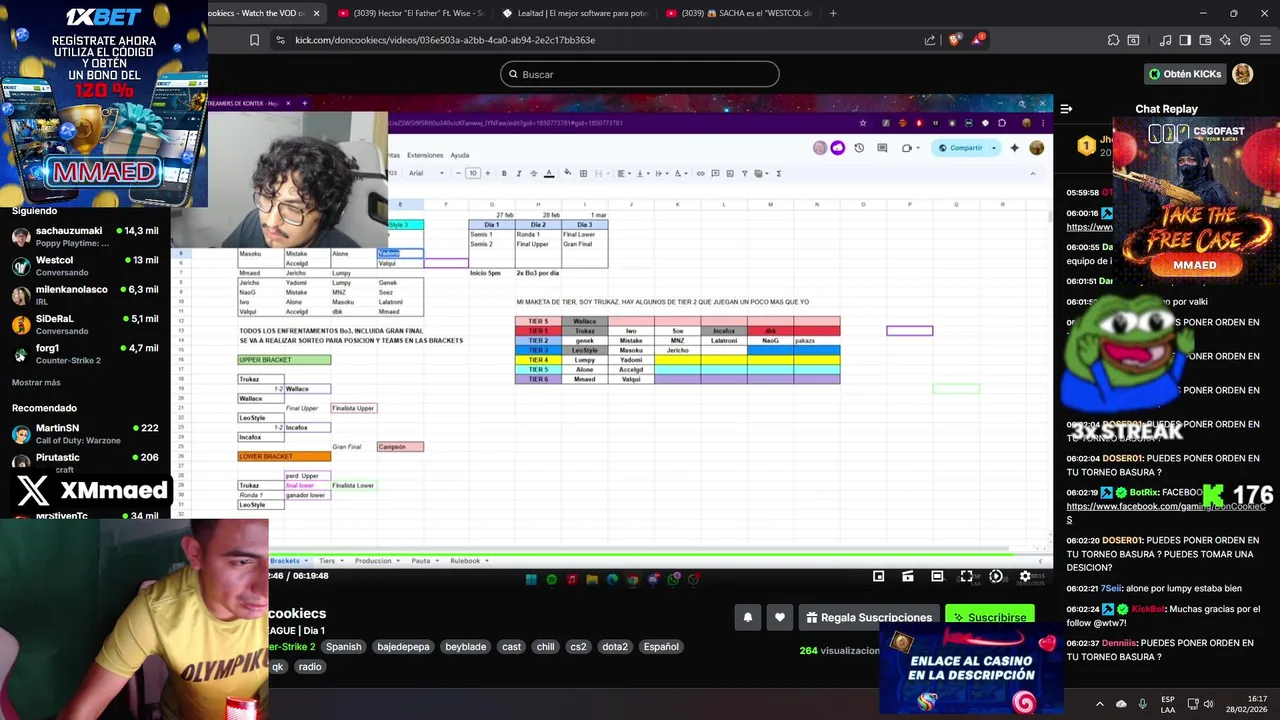This screenshot has height=720, width=1280.
Task: Open SiDeRaL channel in the sidebar
Action: (86, 323)
